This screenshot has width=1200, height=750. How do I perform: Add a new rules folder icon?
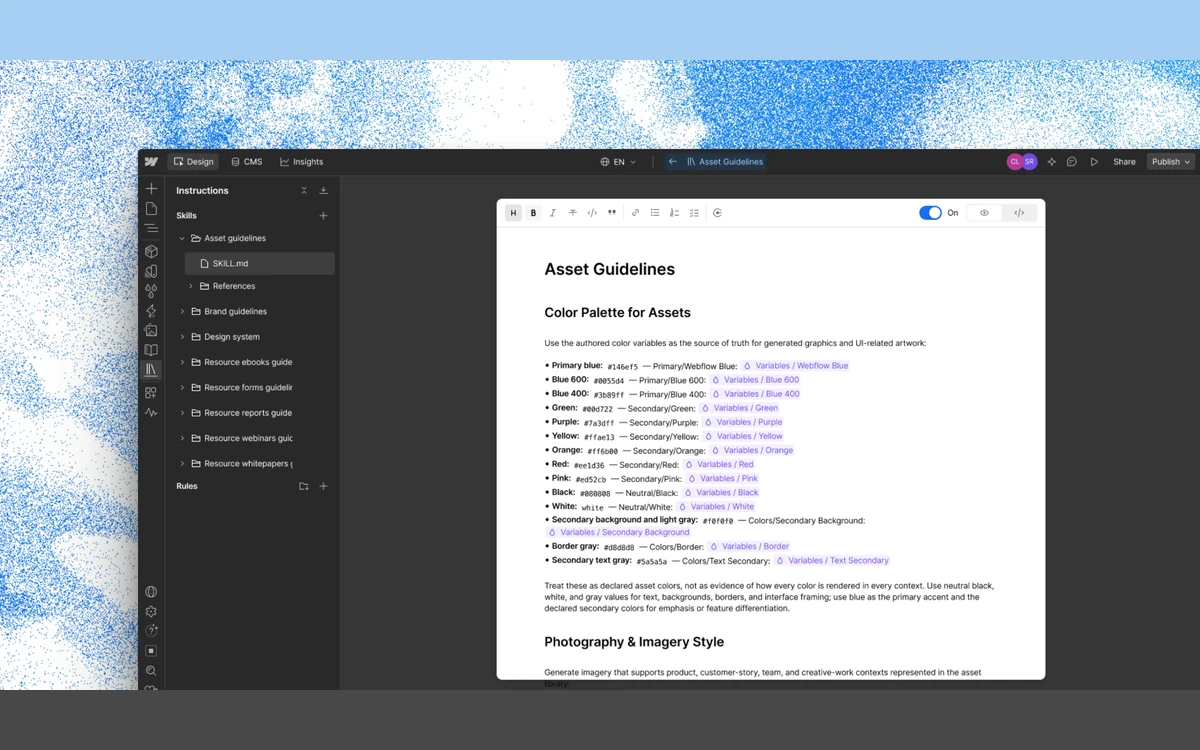click(304, 486)
